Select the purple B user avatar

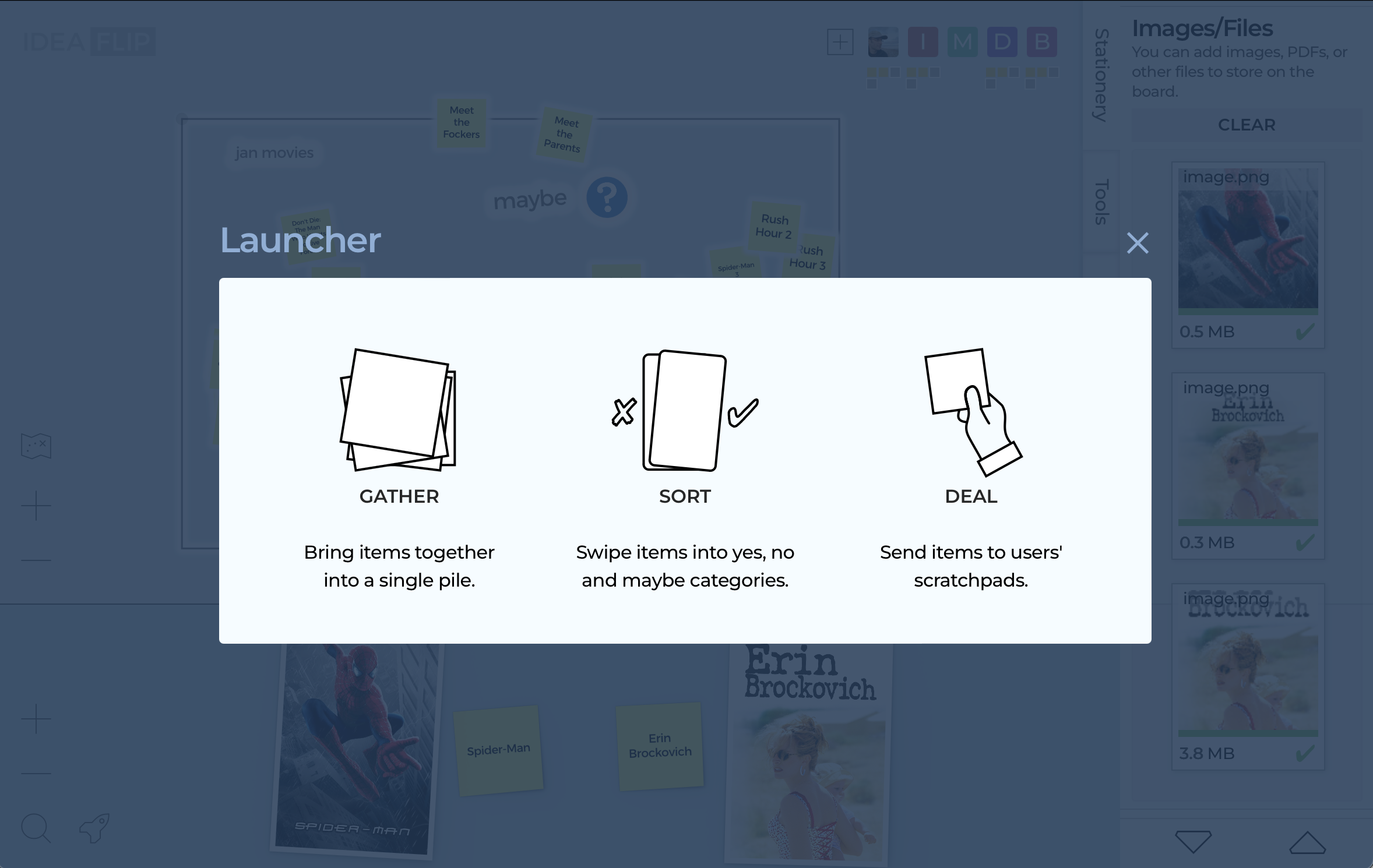1042,42
